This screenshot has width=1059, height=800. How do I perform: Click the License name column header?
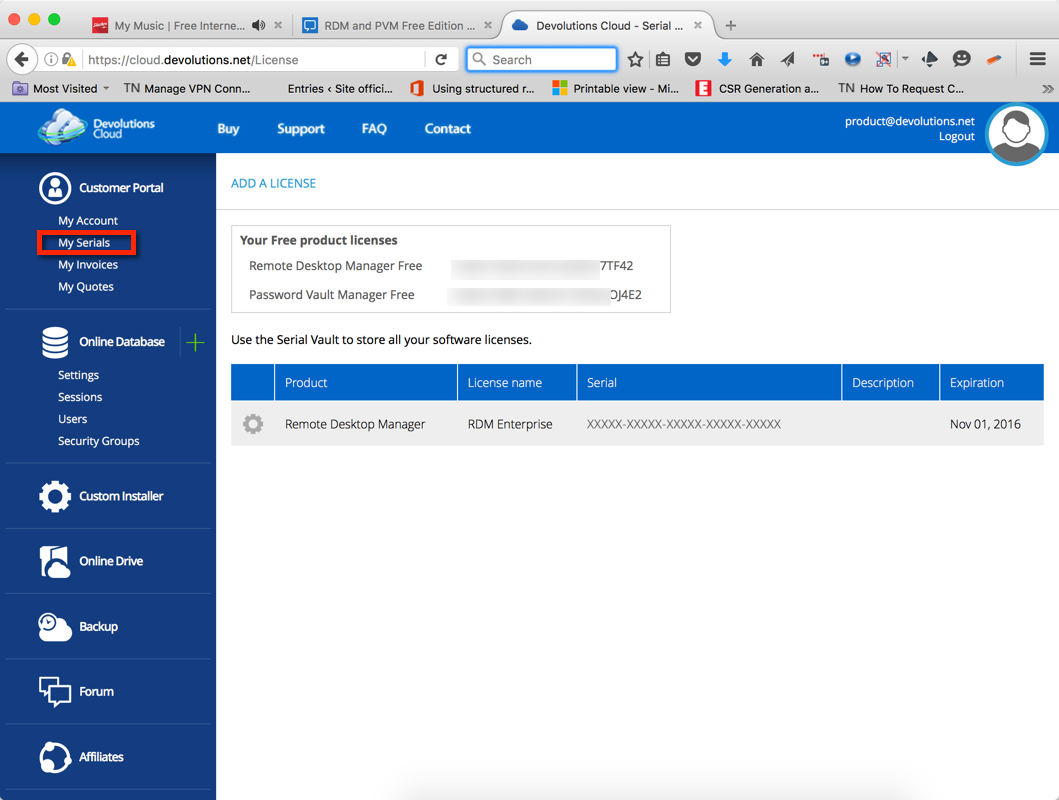point(517,383)
